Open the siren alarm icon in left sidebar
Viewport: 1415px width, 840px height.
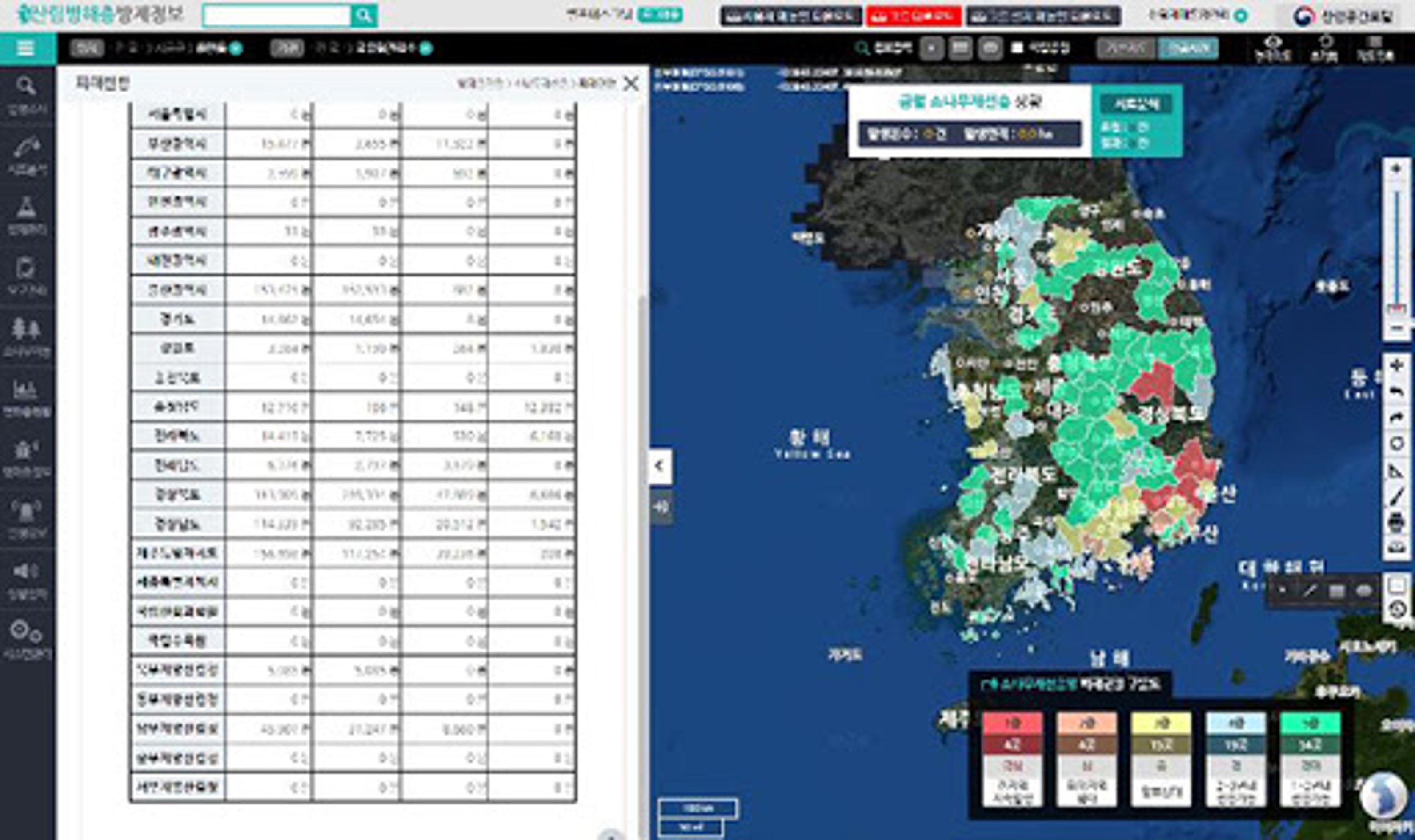coord(27,519)
